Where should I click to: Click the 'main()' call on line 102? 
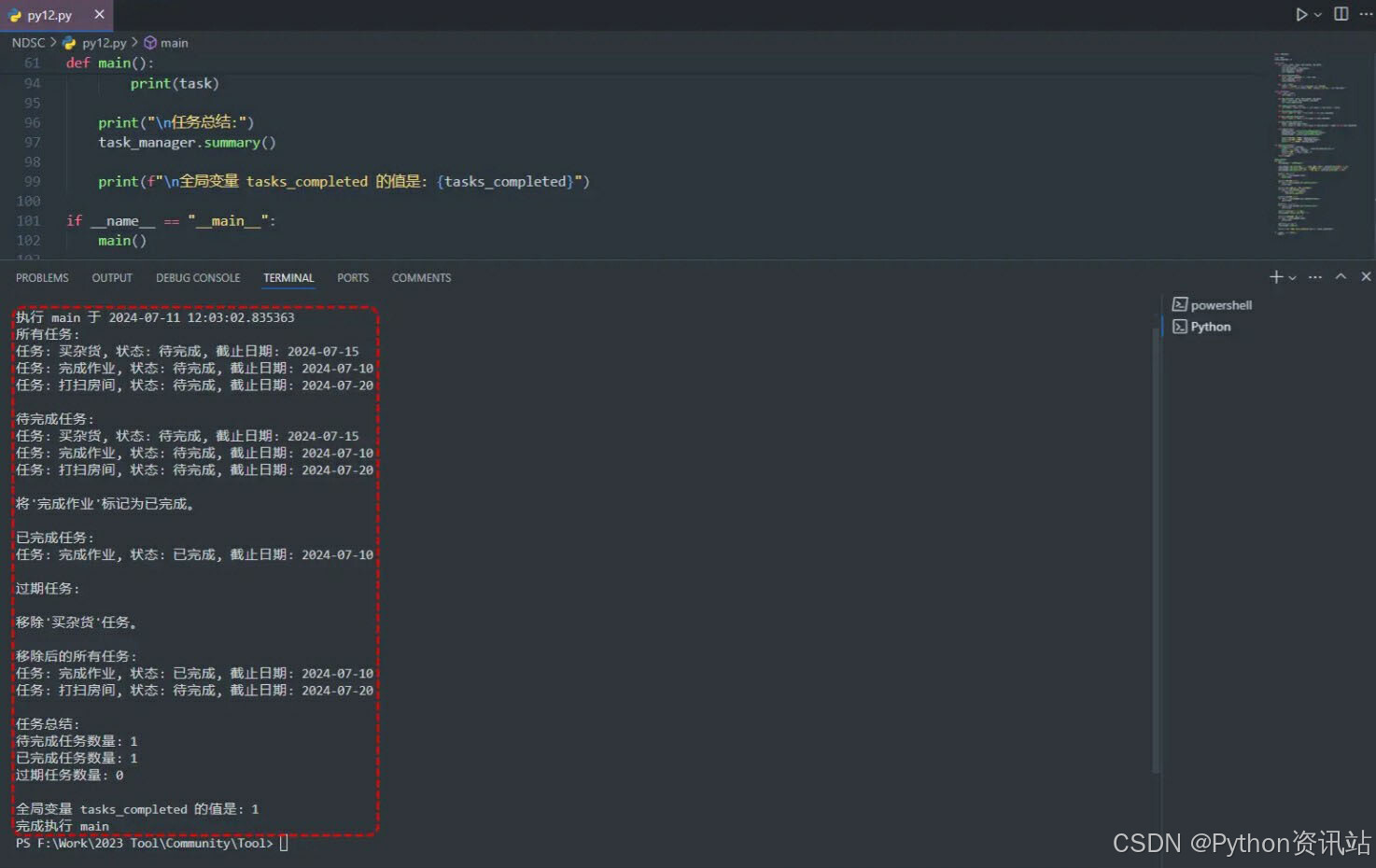coord(122,241)
